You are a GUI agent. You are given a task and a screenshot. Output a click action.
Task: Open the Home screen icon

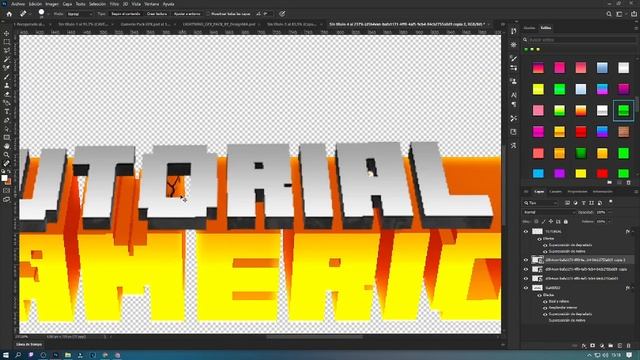click(9, 14)
